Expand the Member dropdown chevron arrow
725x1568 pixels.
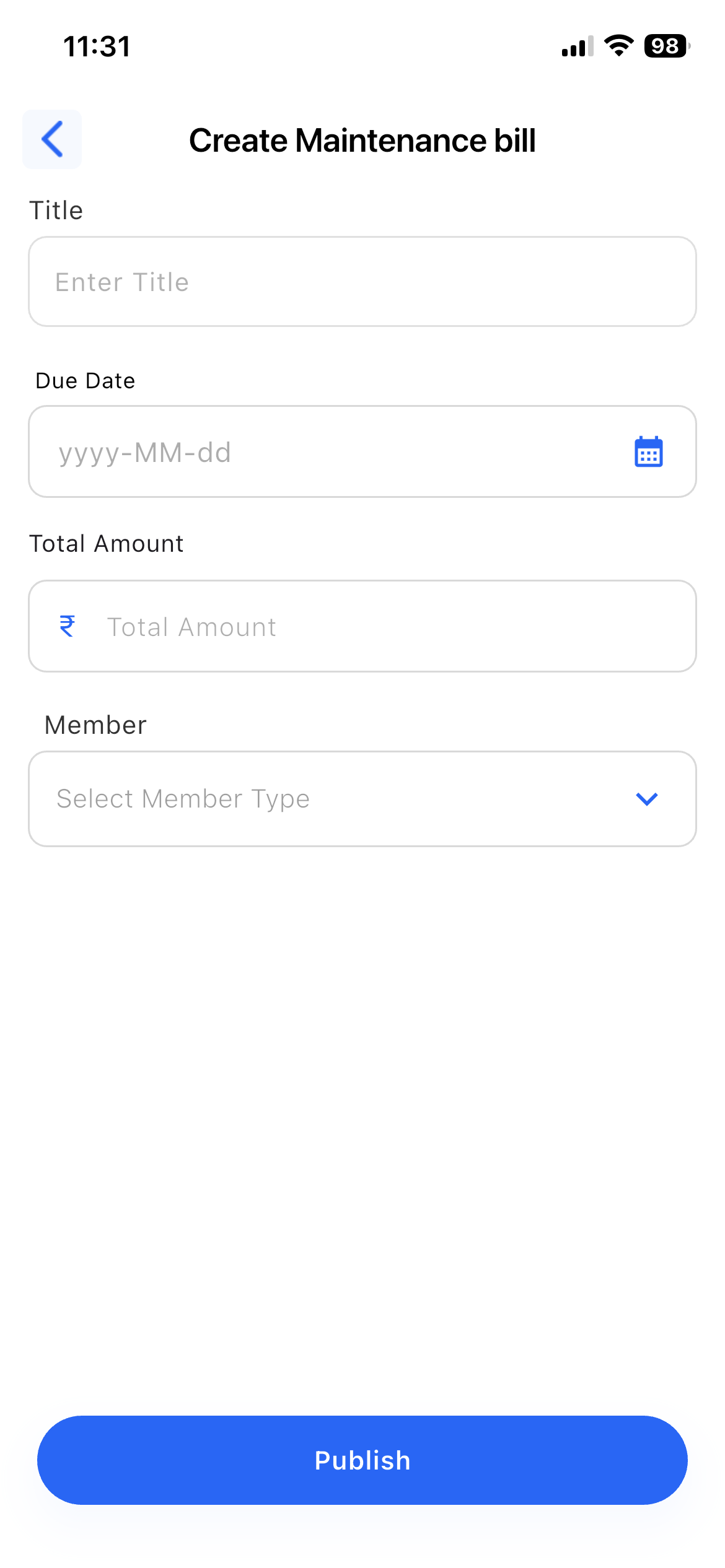646,799
